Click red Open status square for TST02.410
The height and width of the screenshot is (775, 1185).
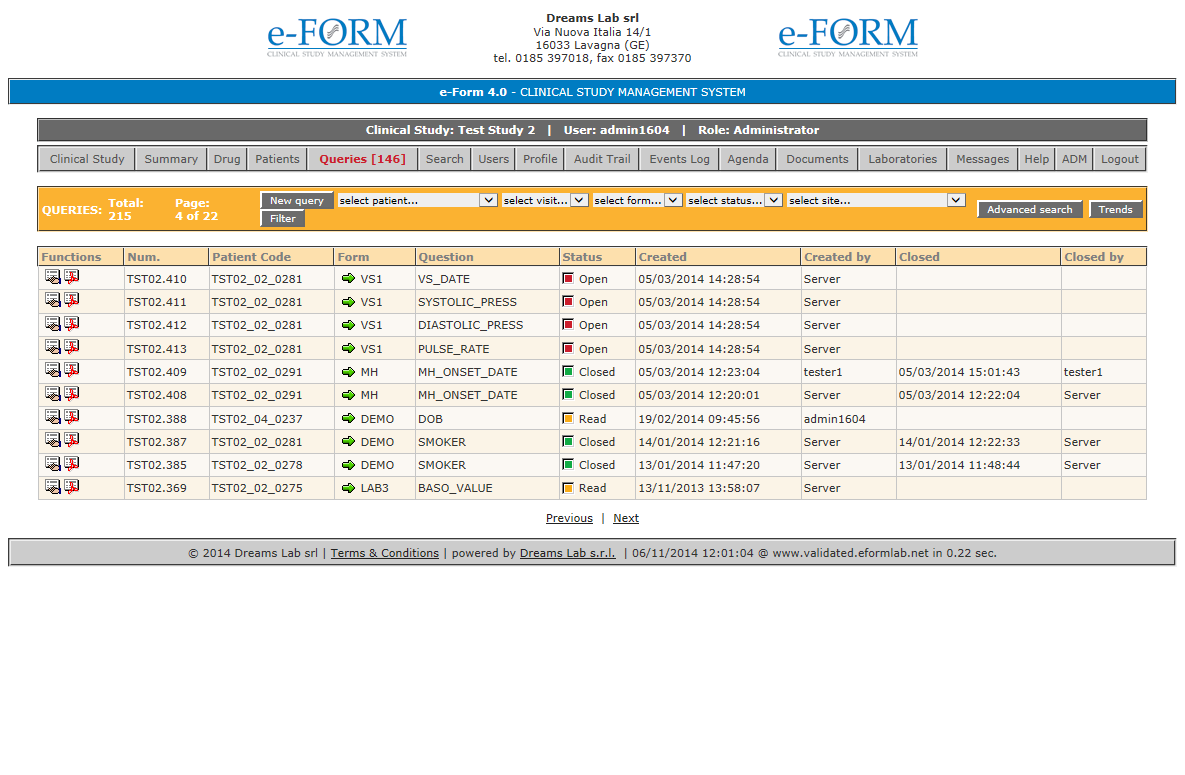(568, 279)
